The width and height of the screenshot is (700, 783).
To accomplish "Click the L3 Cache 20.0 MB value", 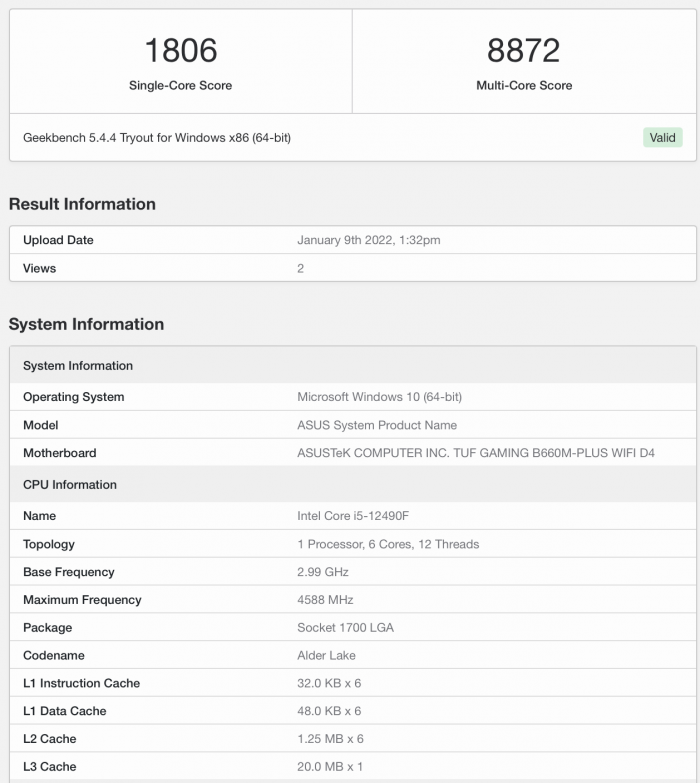I will pyautogui.click(x=329, y=767).
